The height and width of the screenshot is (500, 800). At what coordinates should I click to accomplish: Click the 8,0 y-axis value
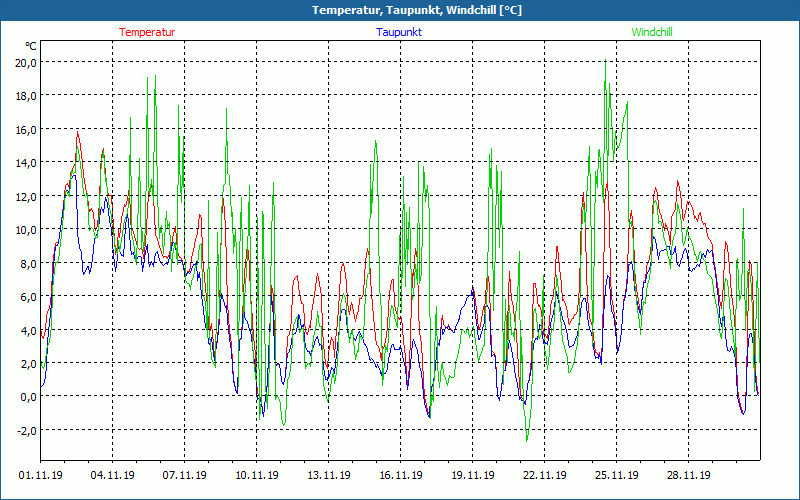click(x=29, y=263)
